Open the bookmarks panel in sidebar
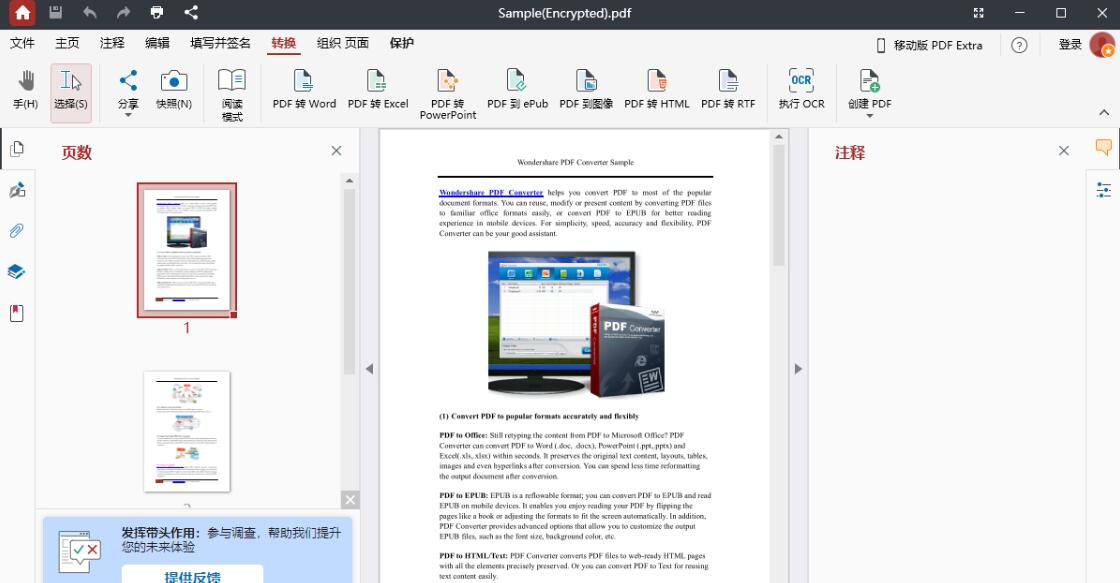 [17, 313]
